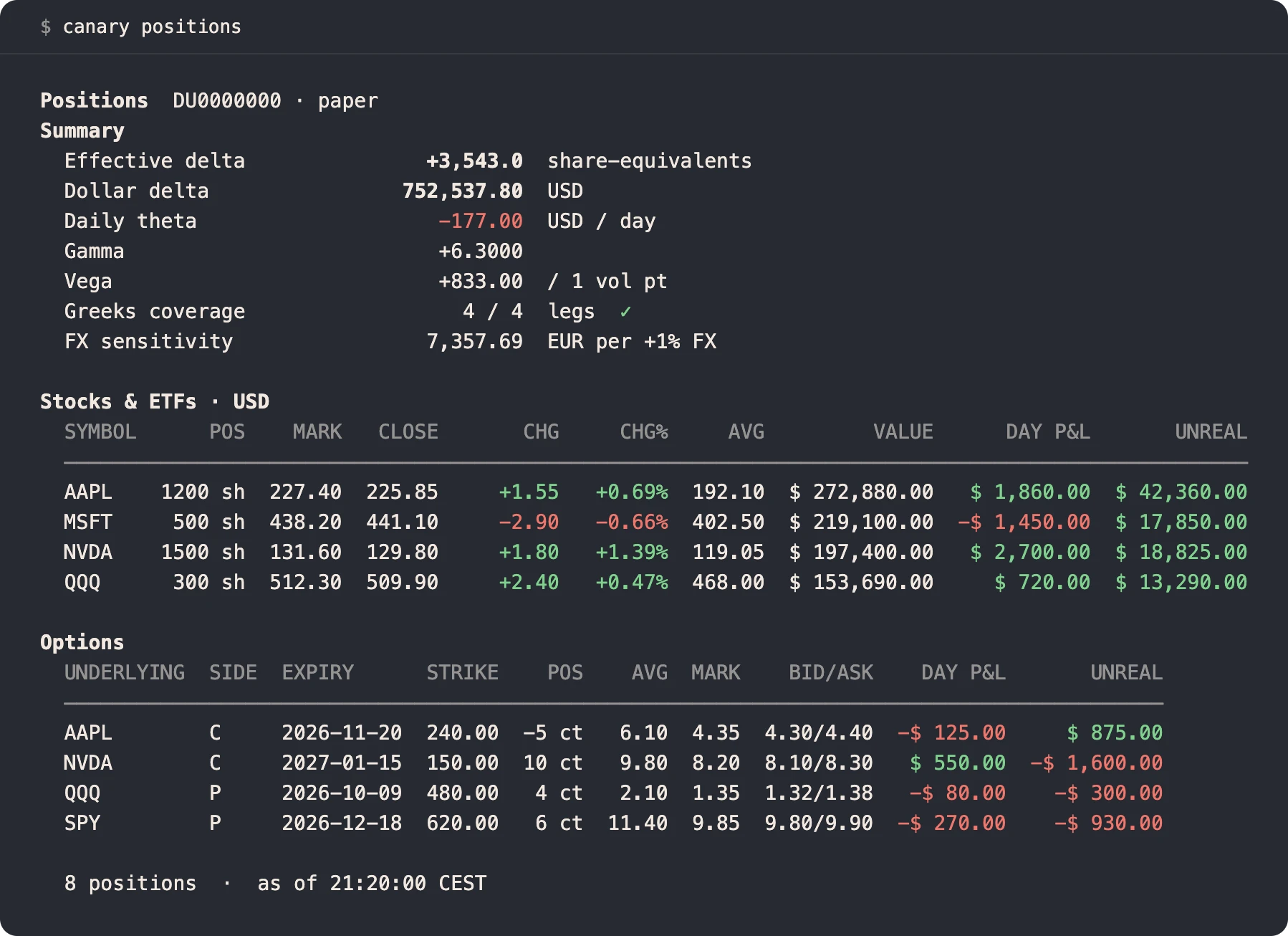Click QQQ mark price 512.30
Viewport: 1288px width, 936px height.
[x=306, y=582]
